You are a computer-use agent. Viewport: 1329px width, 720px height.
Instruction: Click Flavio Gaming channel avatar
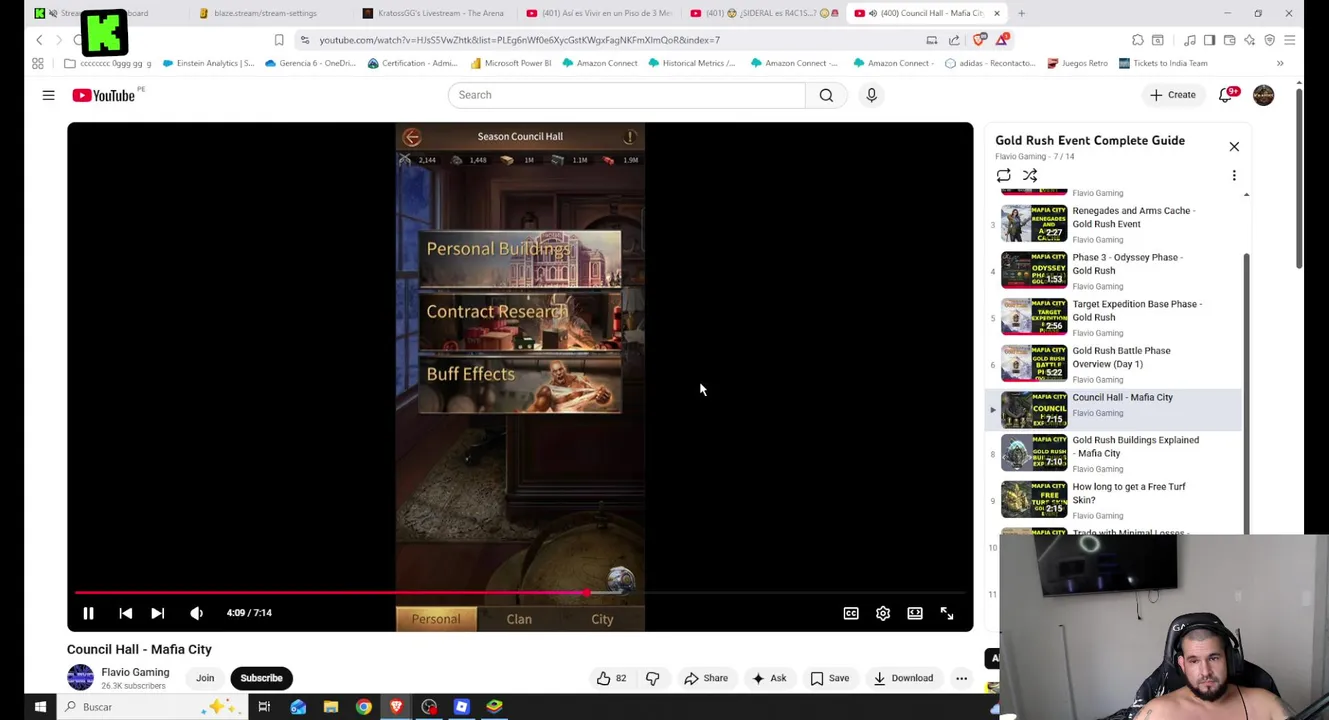tap(80, 677)
